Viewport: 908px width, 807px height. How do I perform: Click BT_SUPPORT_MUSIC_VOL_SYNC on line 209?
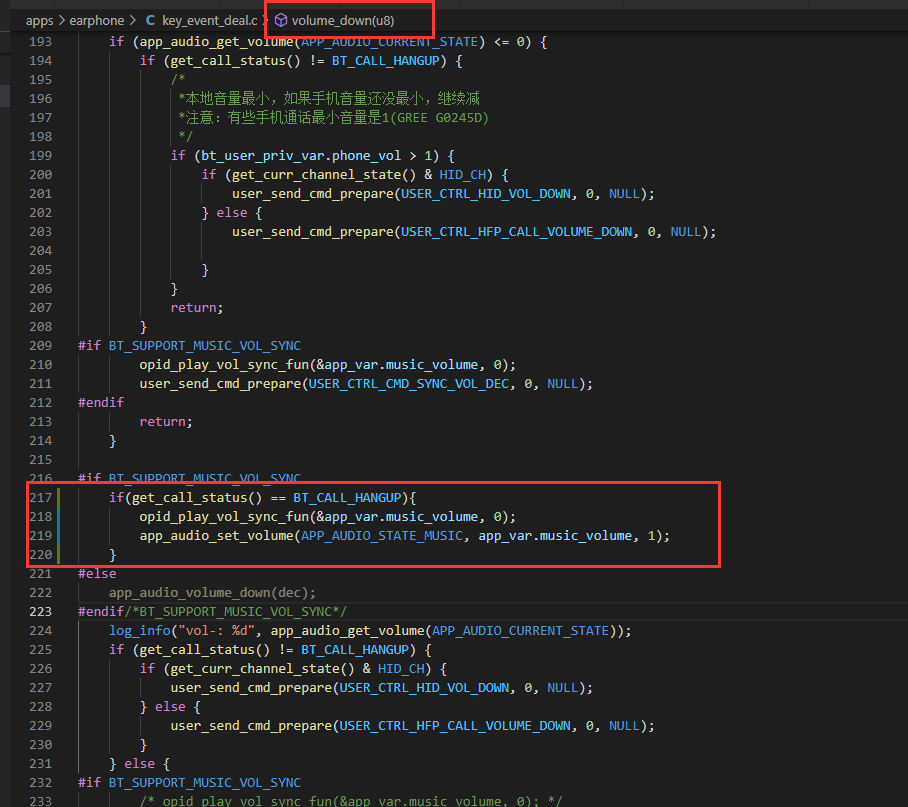click(x=205, y=346)
